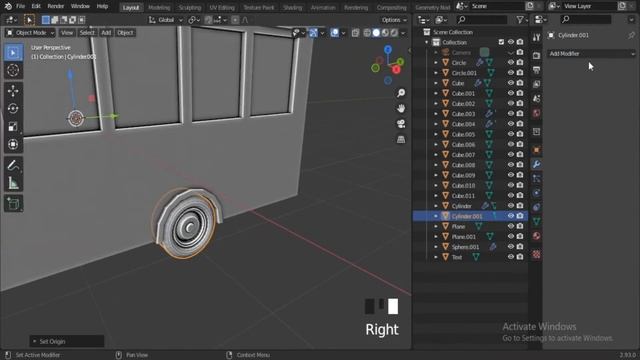Disable Sphere.001 in renders camera icon

[520, 247]
